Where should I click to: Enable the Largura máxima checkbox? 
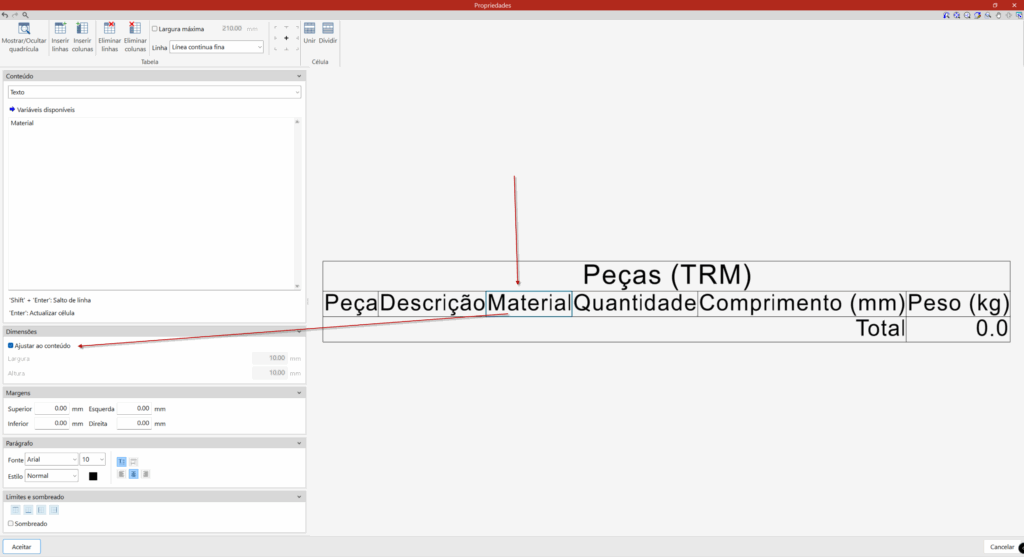155,29
